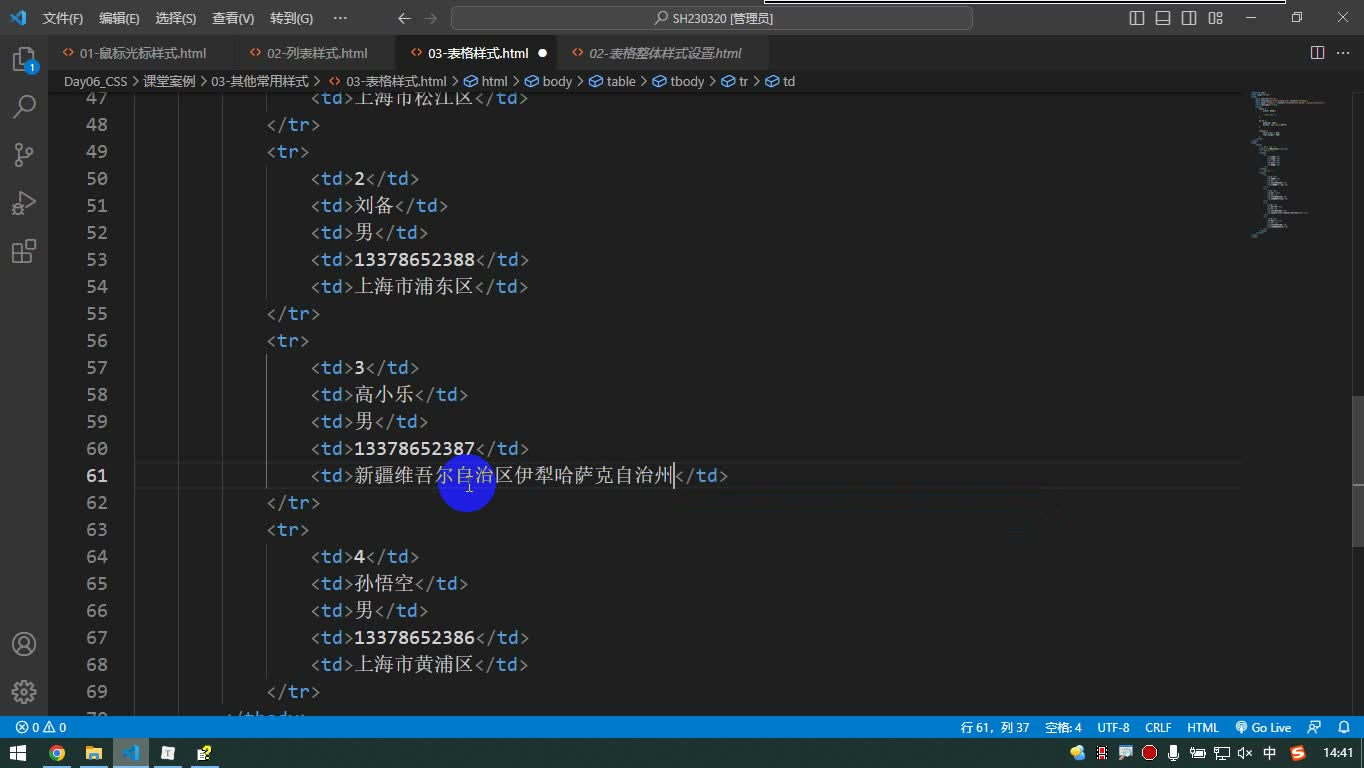Click the feedback icon in status bar
This screenshot has height=768, width=1364.
1314,728
